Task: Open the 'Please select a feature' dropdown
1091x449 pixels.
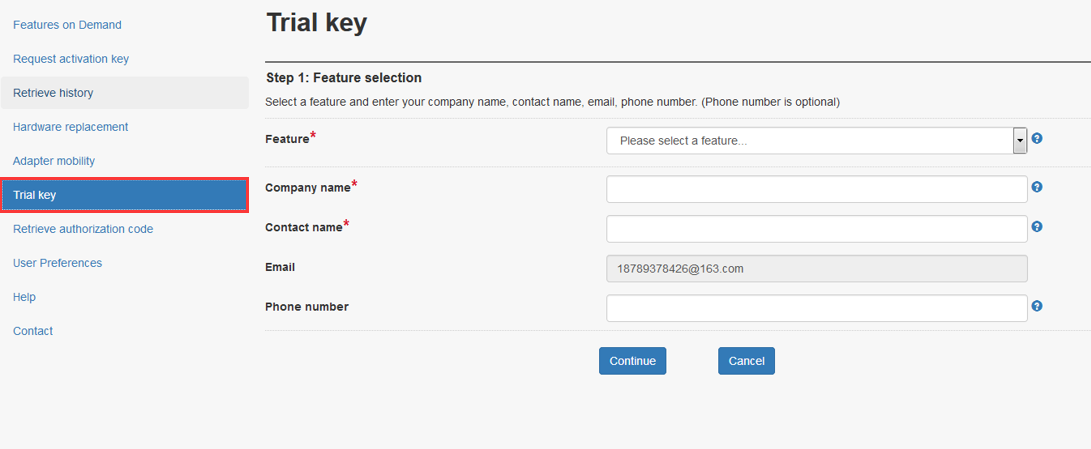Action: click(810, 141)
